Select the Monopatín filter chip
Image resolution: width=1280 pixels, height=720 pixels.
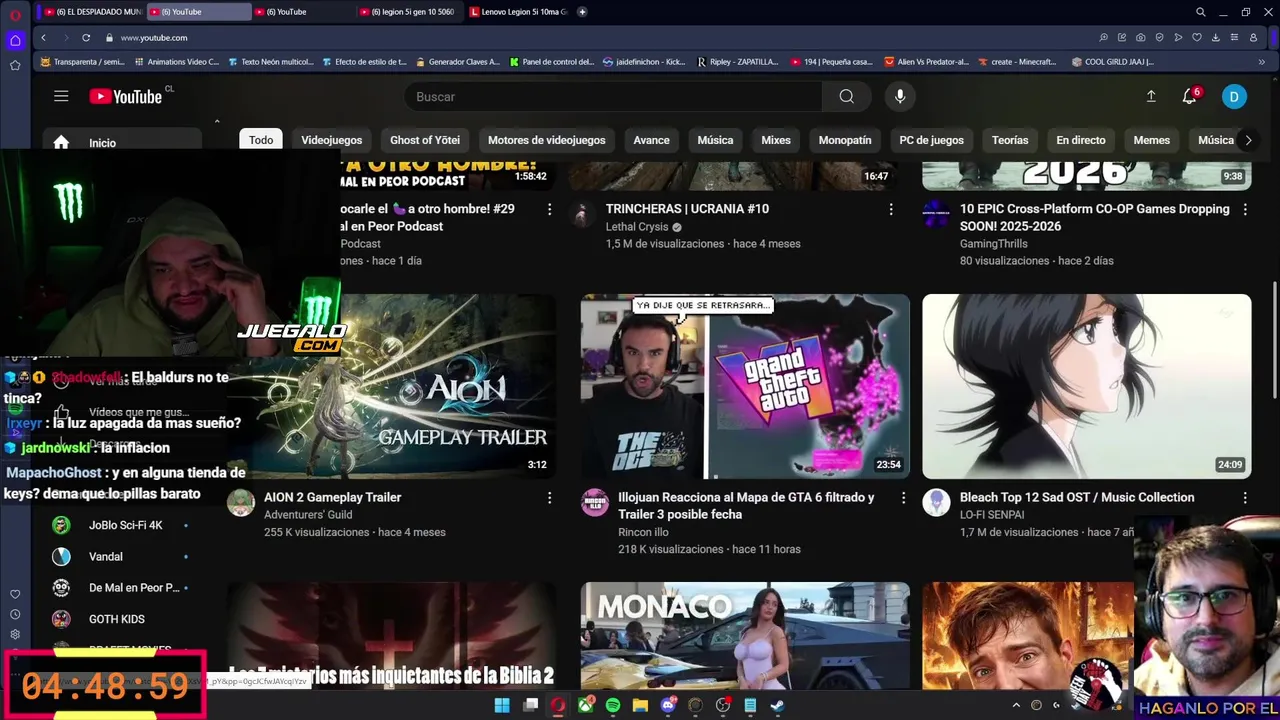tap(845, 140)
